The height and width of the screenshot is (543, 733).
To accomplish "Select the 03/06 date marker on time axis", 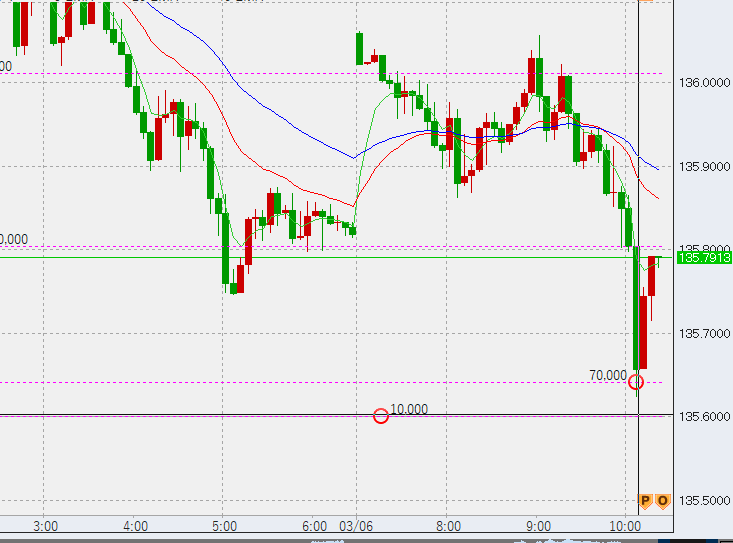I will [x=356, y=526].
